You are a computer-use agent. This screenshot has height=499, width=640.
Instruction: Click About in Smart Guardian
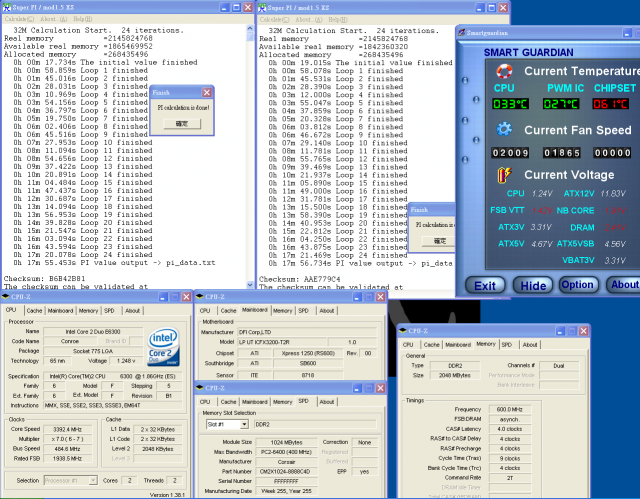(x=624, y=285)
